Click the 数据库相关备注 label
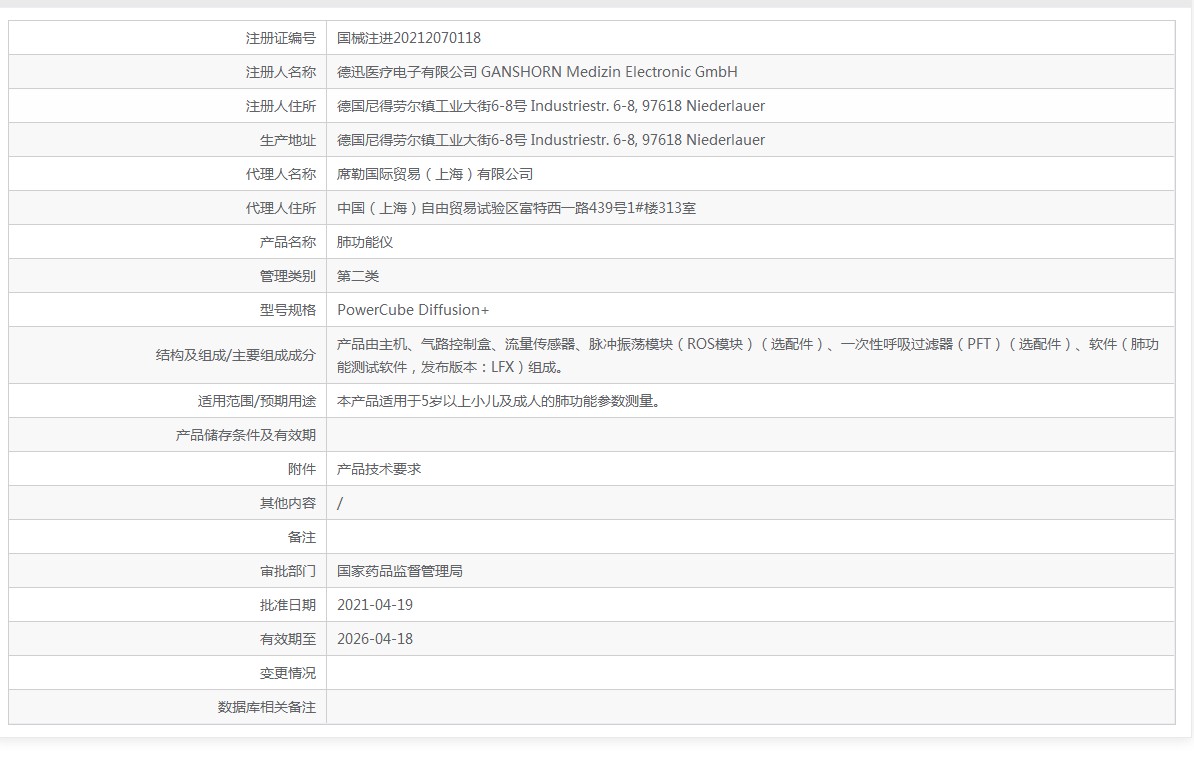Image resolution: width=1194 pixels, height=760 pixels. click(x=267, y=707)
